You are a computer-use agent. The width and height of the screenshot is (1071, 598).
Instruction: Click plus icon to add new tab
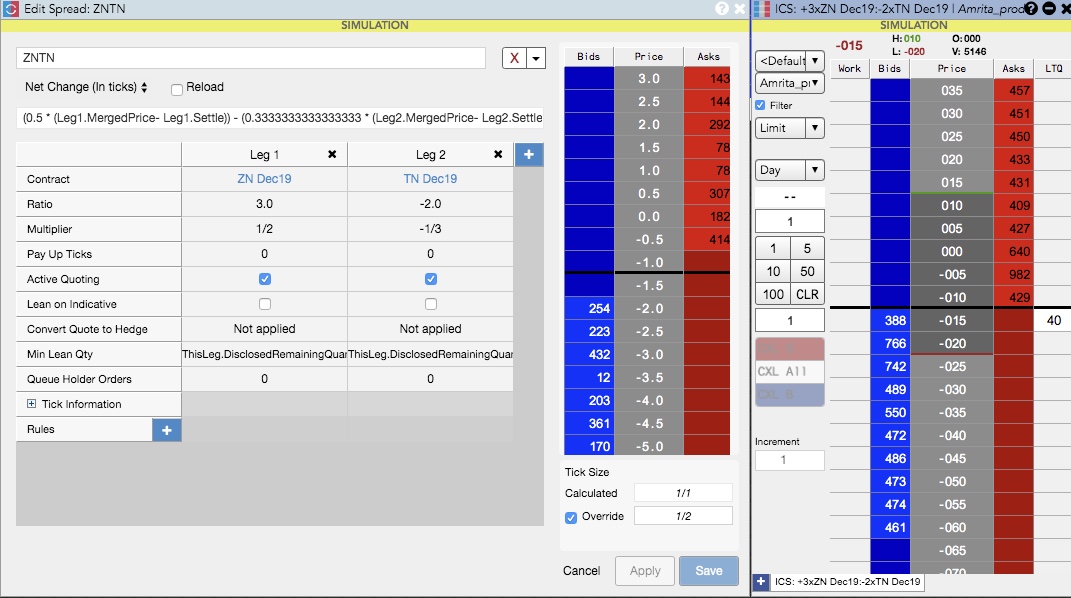click(760, 581)
